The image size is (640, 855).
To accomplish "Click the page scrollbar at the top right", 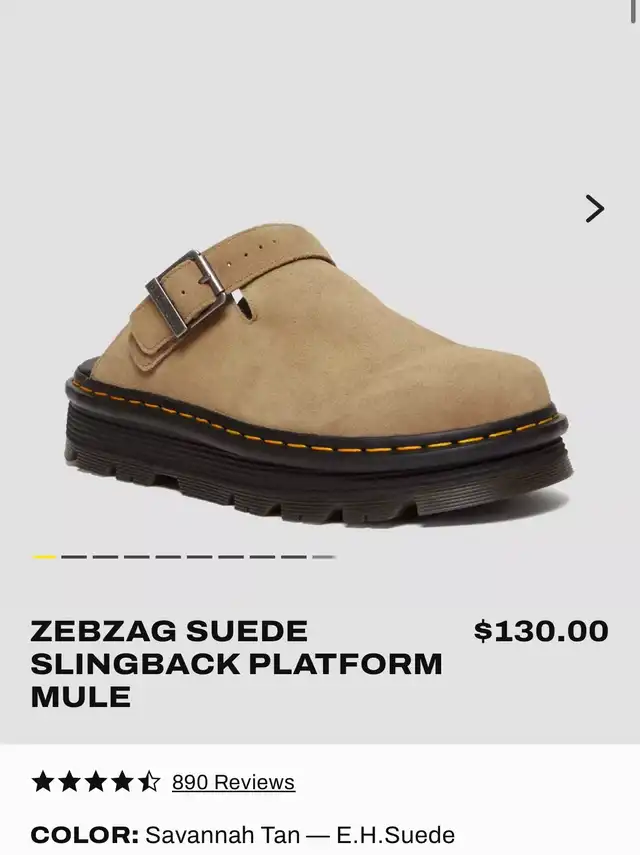I will tap(633, 12).
